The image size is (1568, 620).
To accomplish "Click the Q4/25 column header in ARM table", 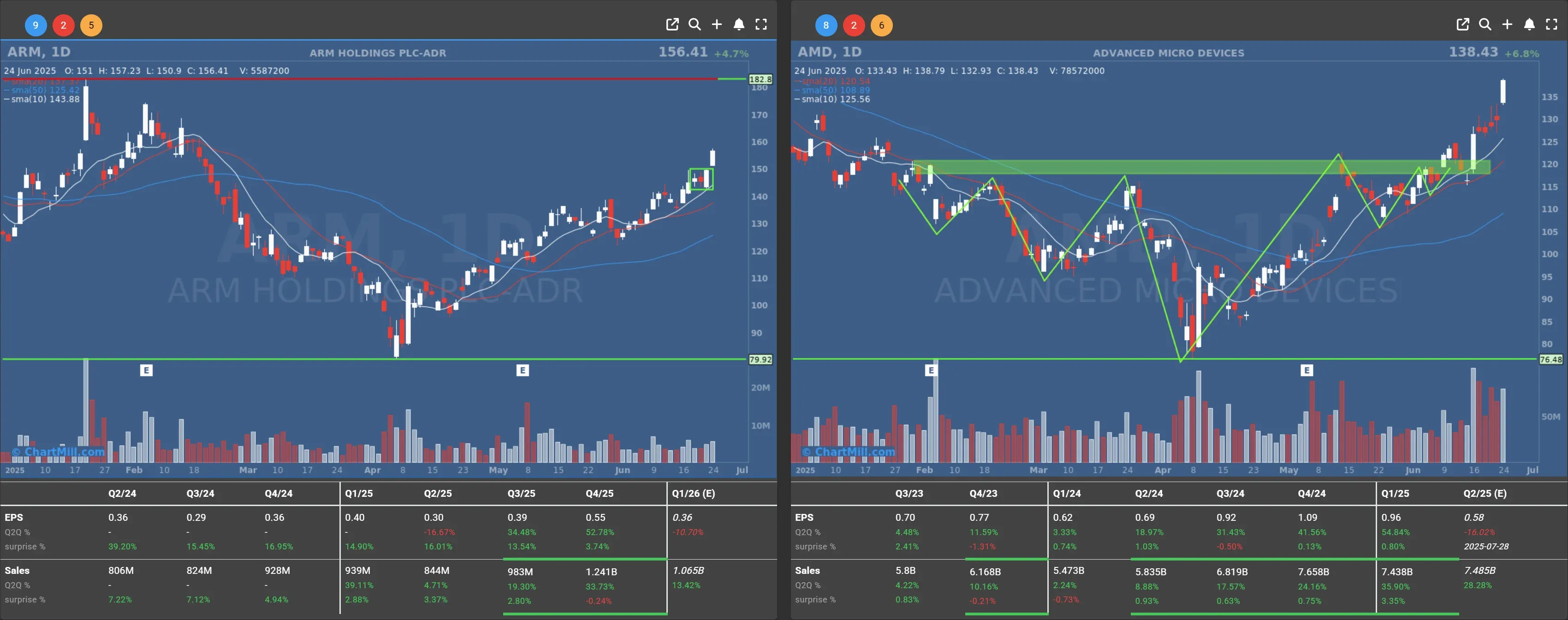I will pos(600,493).
